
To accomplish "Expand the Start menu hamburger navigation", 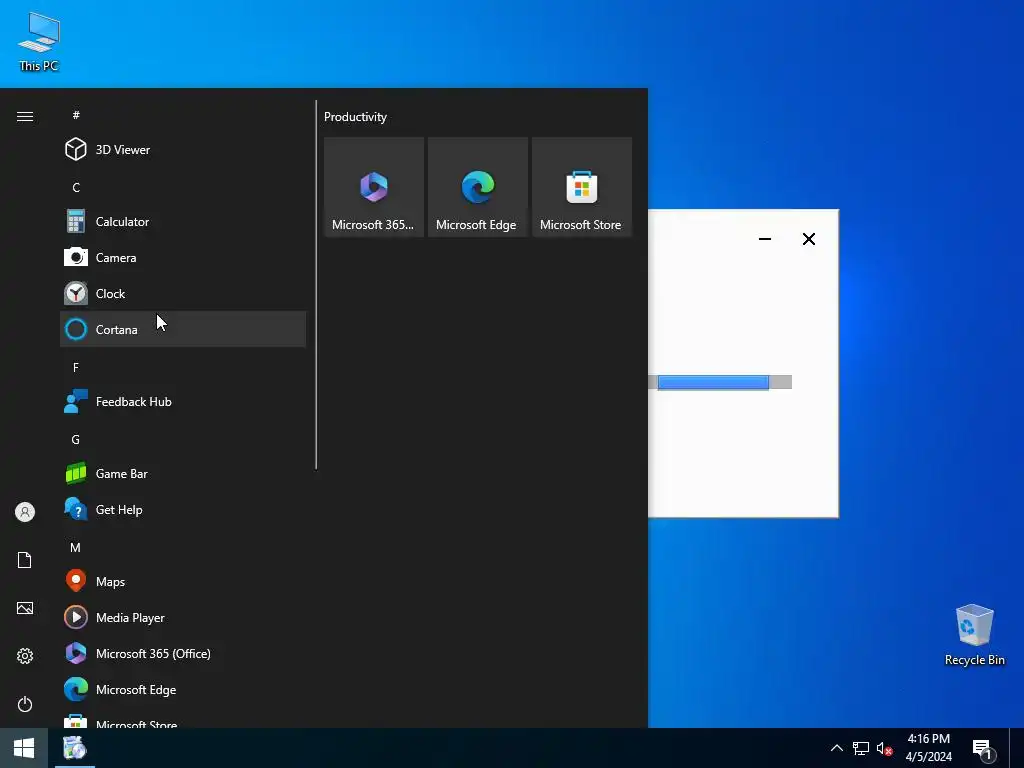I will pyautogui.click(x=25, y=116).
